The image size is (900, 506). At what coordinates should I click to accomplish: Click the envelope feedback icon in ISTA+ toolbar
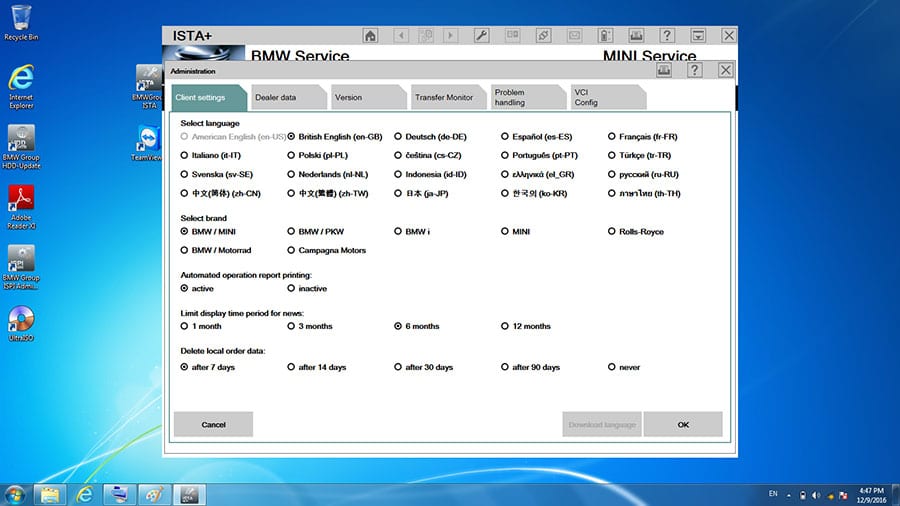point(574,36)
